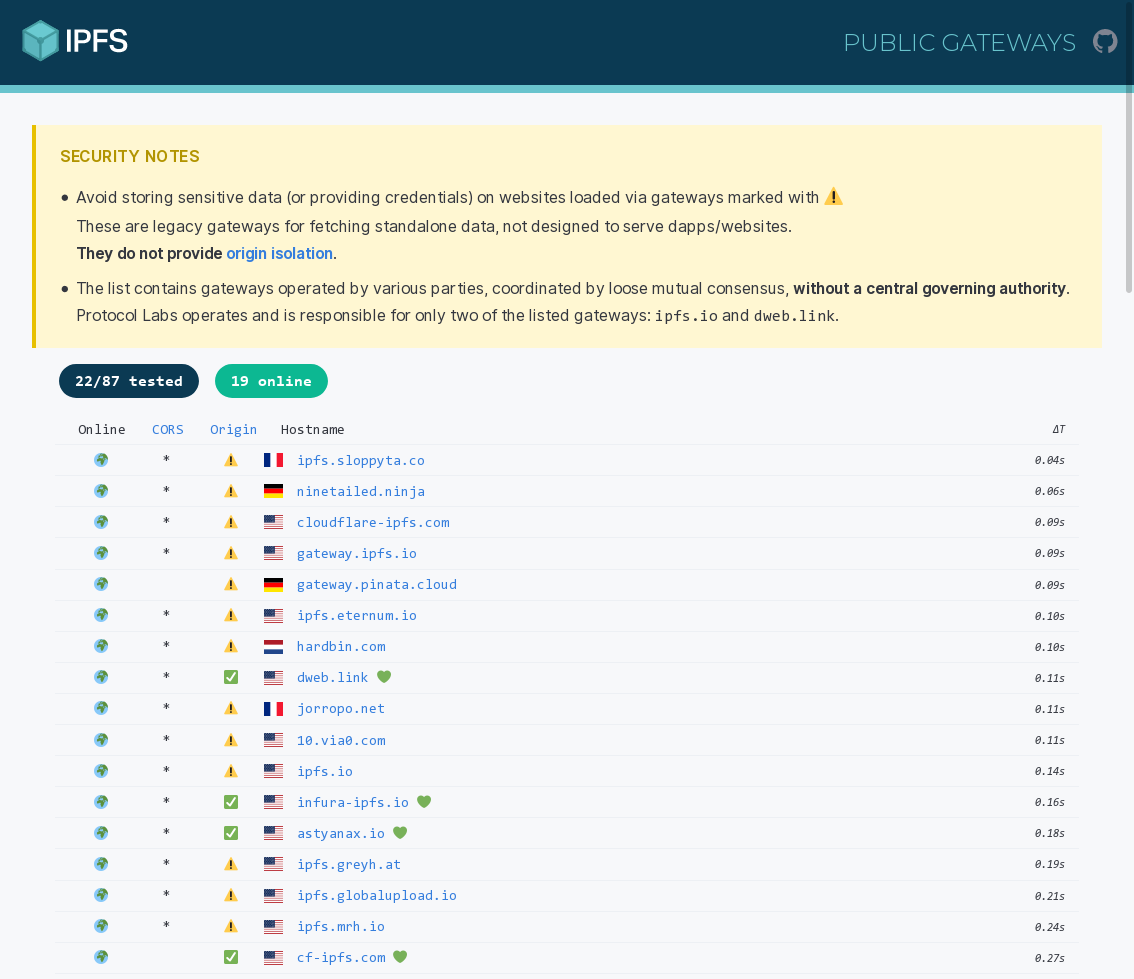Click the globe icon for gateway.pinata.cloud
Viewport: 1134px width, 979px height.
click(101, 583)
